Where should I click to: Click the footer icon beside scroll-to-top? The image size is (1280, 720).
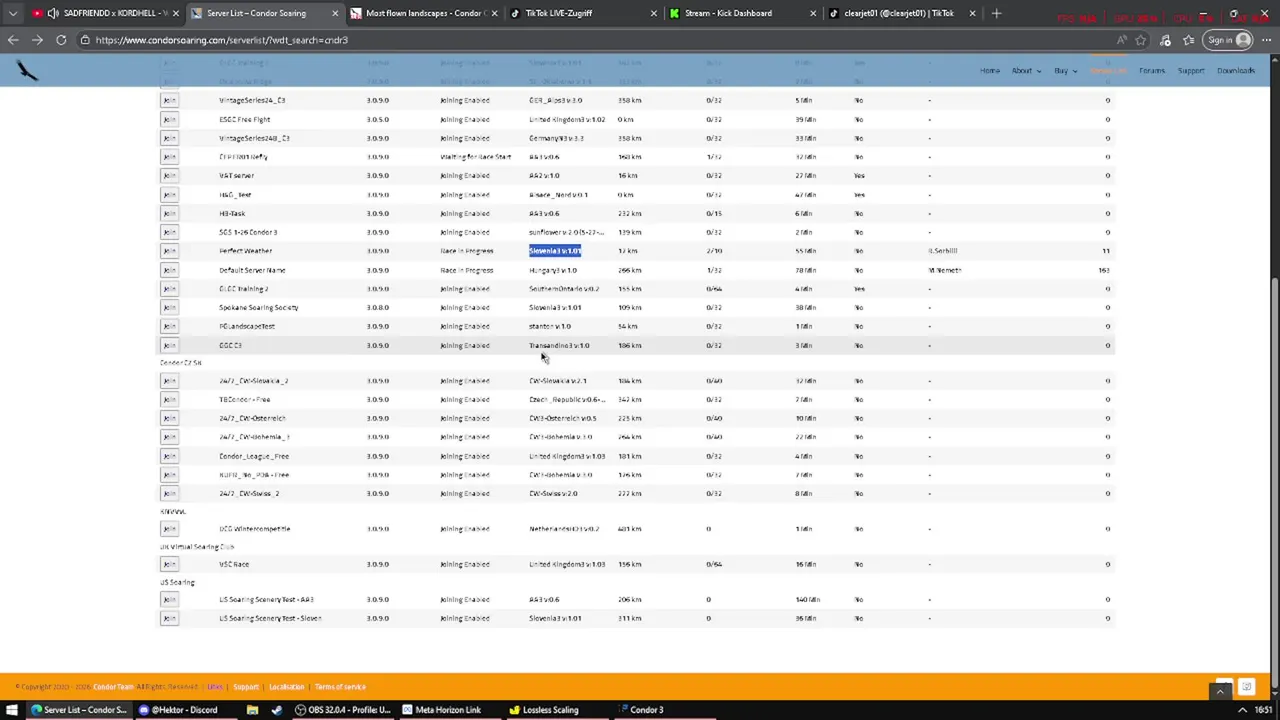point(1246,687)
